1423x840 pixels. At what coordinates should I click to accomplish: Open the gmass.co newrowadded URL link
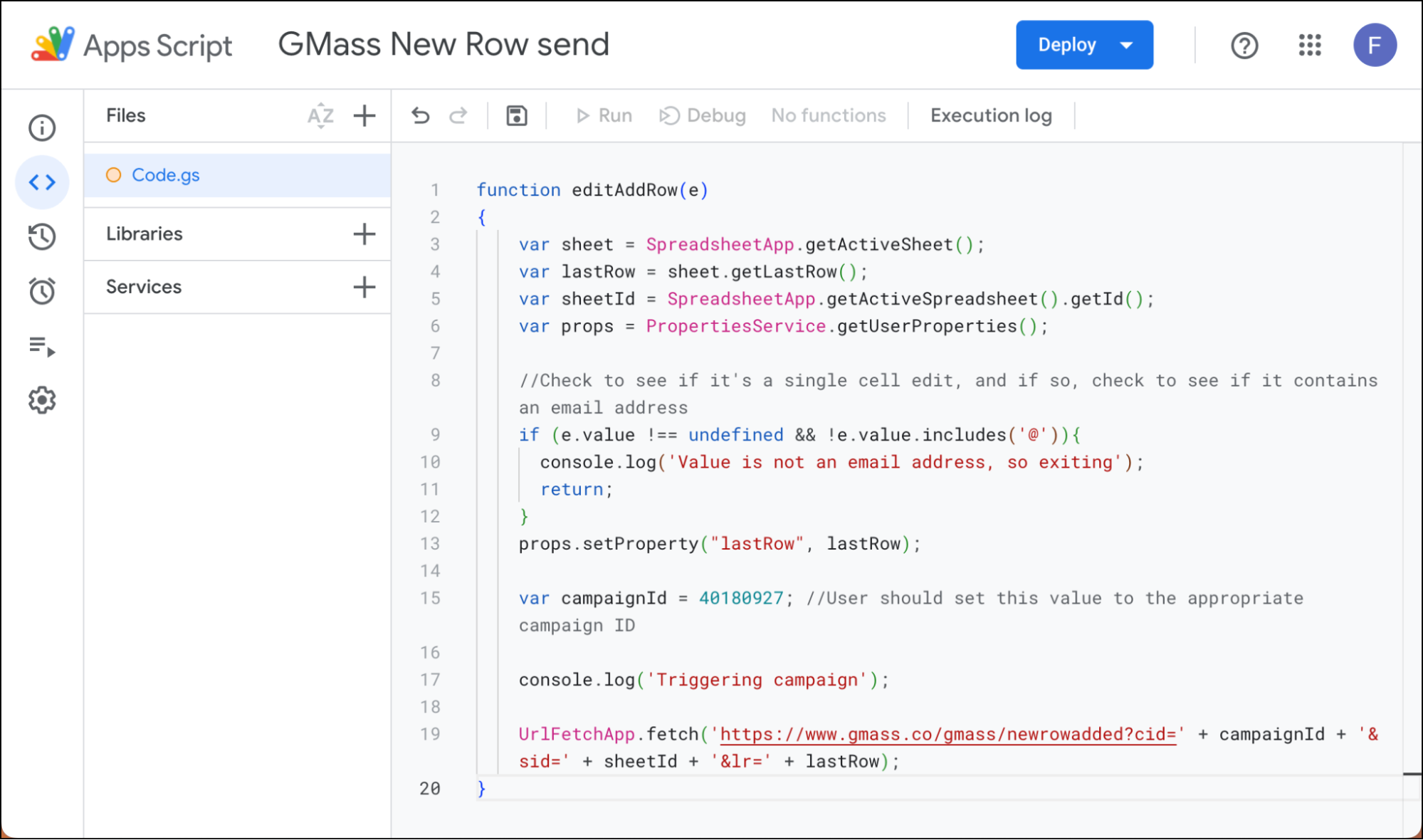point(948,734)
